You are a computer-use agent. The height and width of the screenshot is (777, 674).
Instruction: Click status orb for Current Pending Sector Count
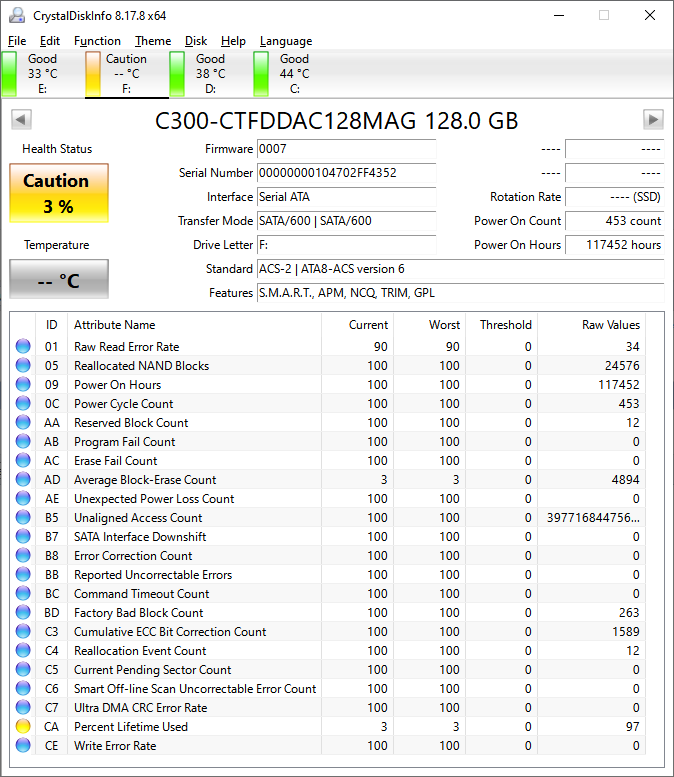[23, 669]
